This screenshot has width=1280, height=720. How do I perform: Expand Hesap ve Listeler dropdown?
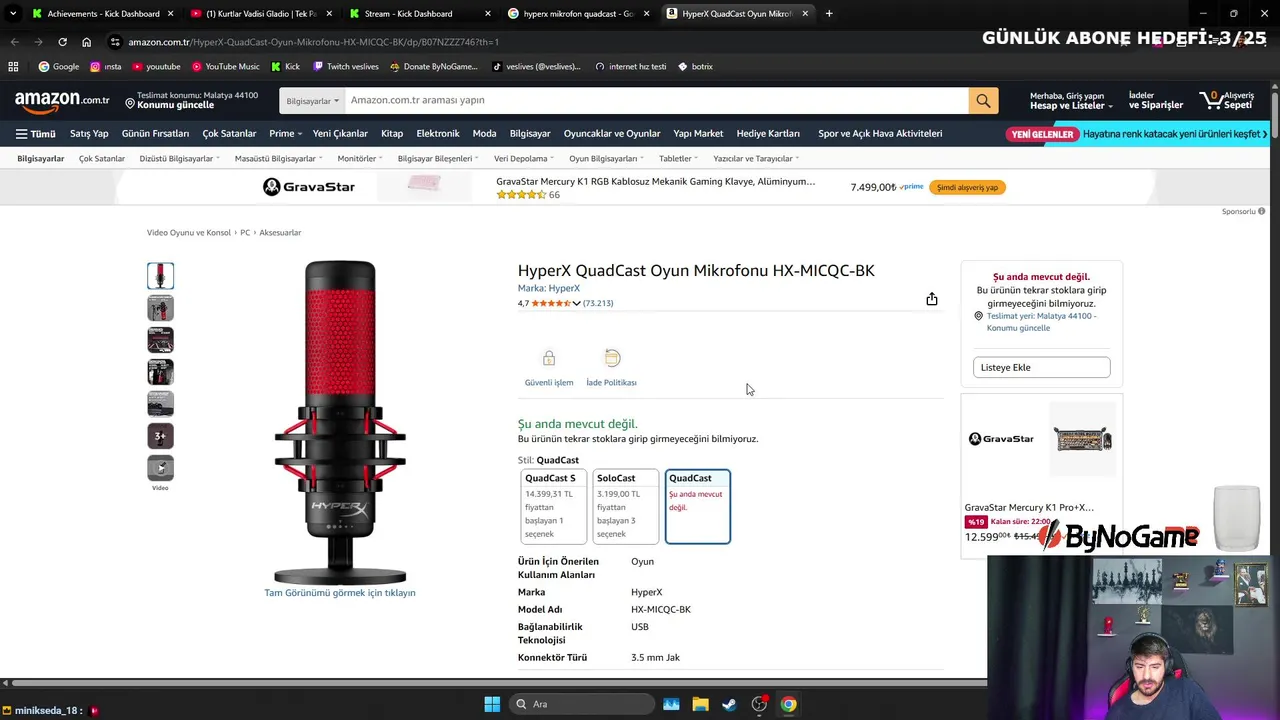point(1071,100)
